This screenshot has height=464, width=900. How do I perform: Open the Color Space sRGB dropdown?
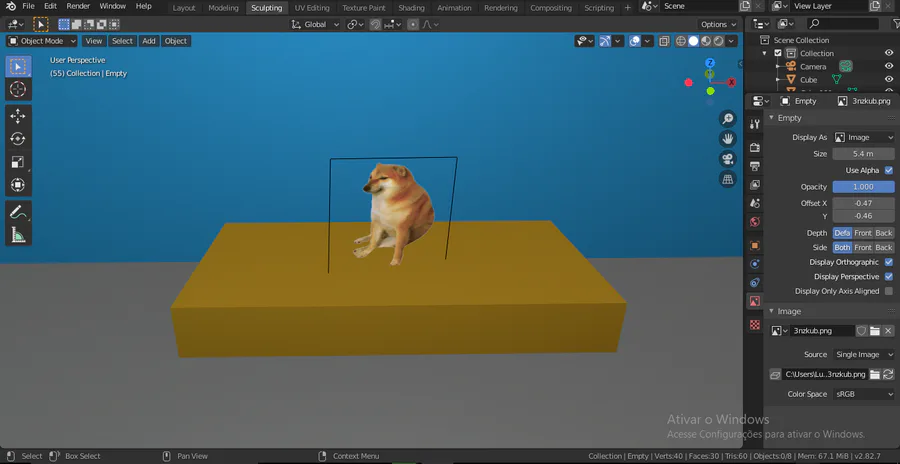point(863,395)
